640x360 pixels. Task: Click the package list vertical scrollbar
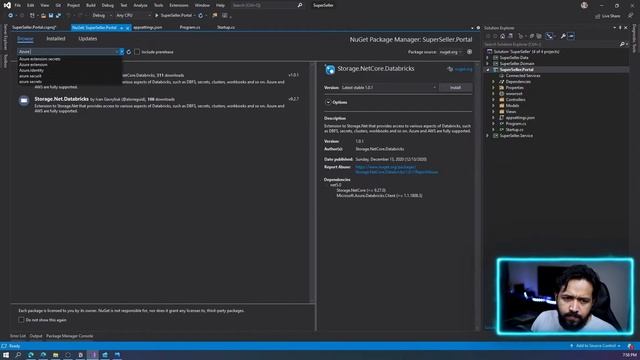point(312,182)
